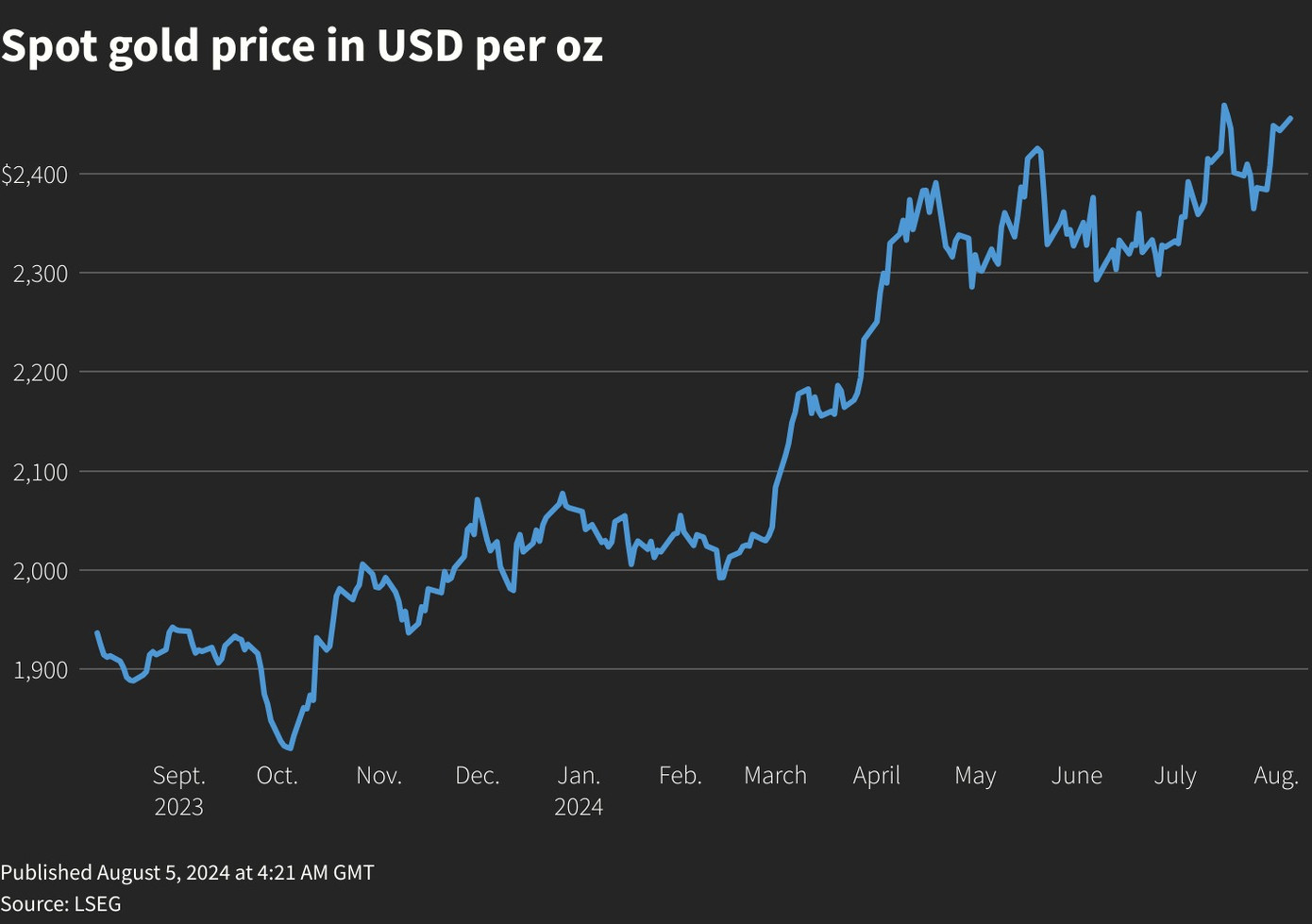Select the Dec. x-axis label

(x=477, y=776)
